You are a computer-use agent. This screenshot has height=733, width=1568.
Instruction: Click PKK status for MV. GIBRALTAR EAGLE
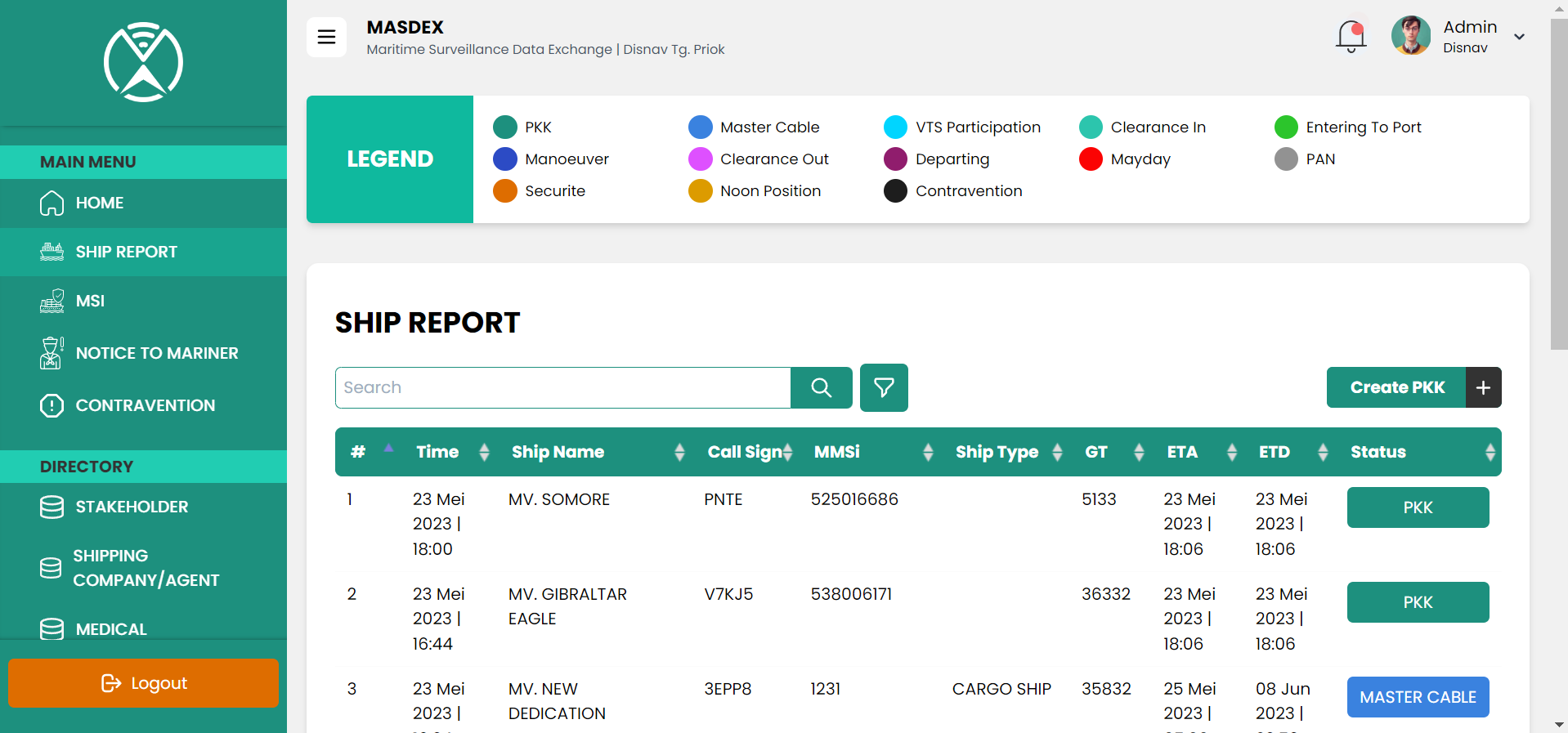[x=1418, y=602]
